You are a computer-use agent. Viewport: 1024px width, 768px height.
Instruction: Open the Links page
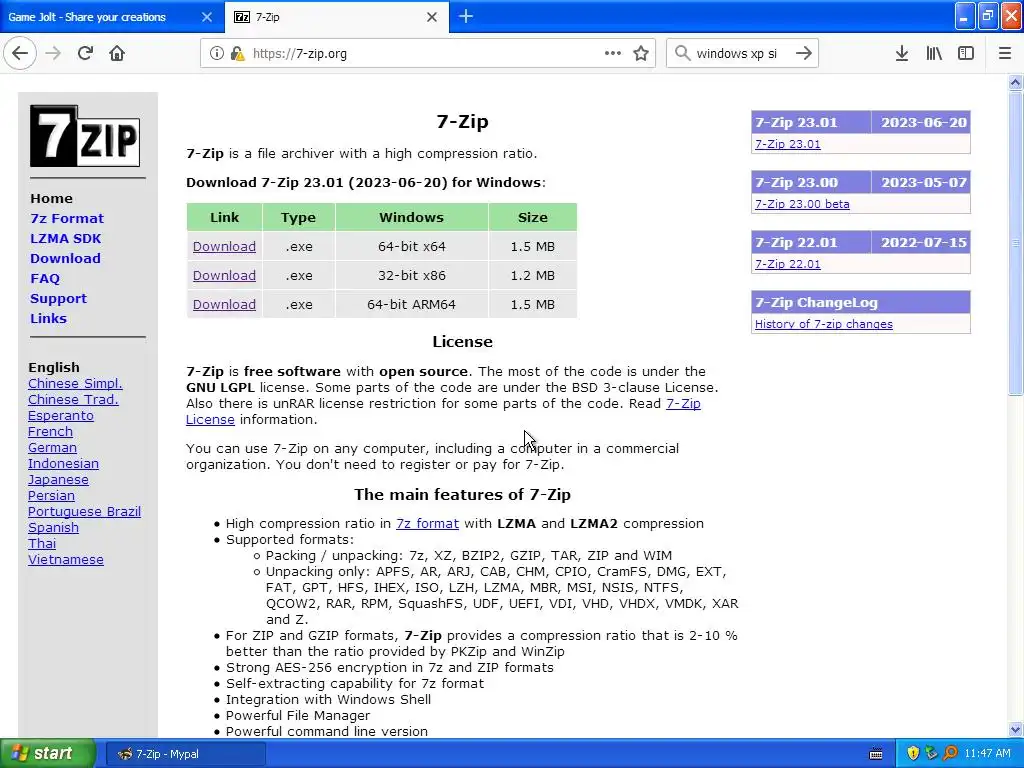click(x=48, y=319)
